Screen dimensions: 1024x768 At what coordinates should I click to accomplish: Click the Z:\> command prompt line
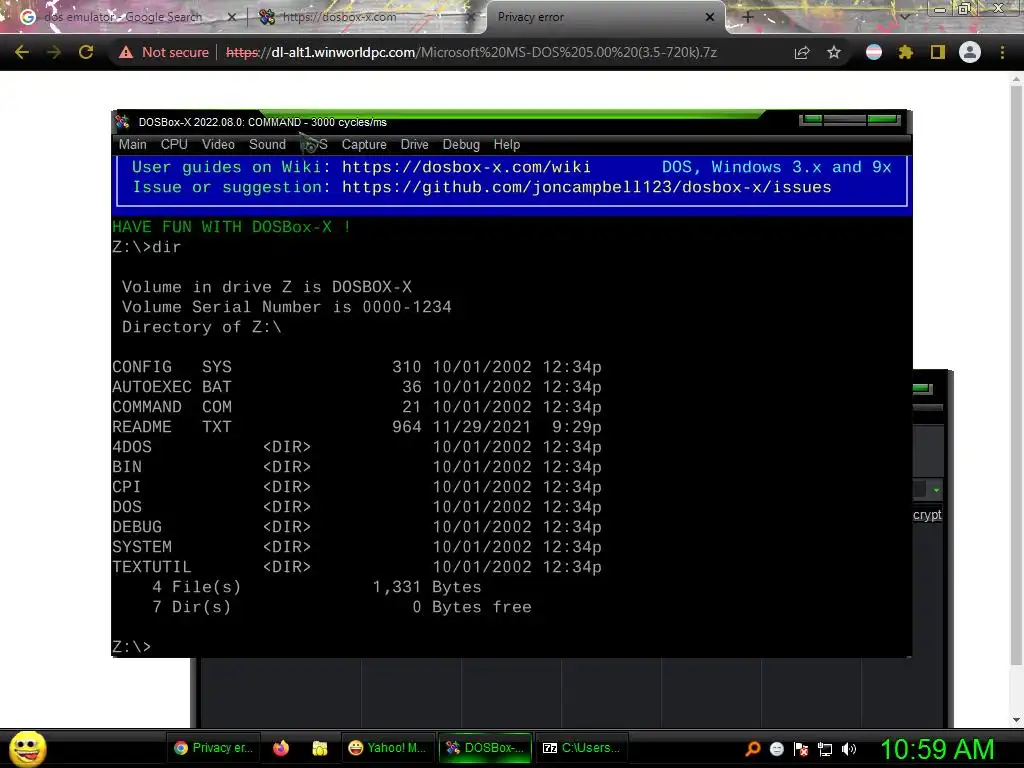[x=132, y=647]
